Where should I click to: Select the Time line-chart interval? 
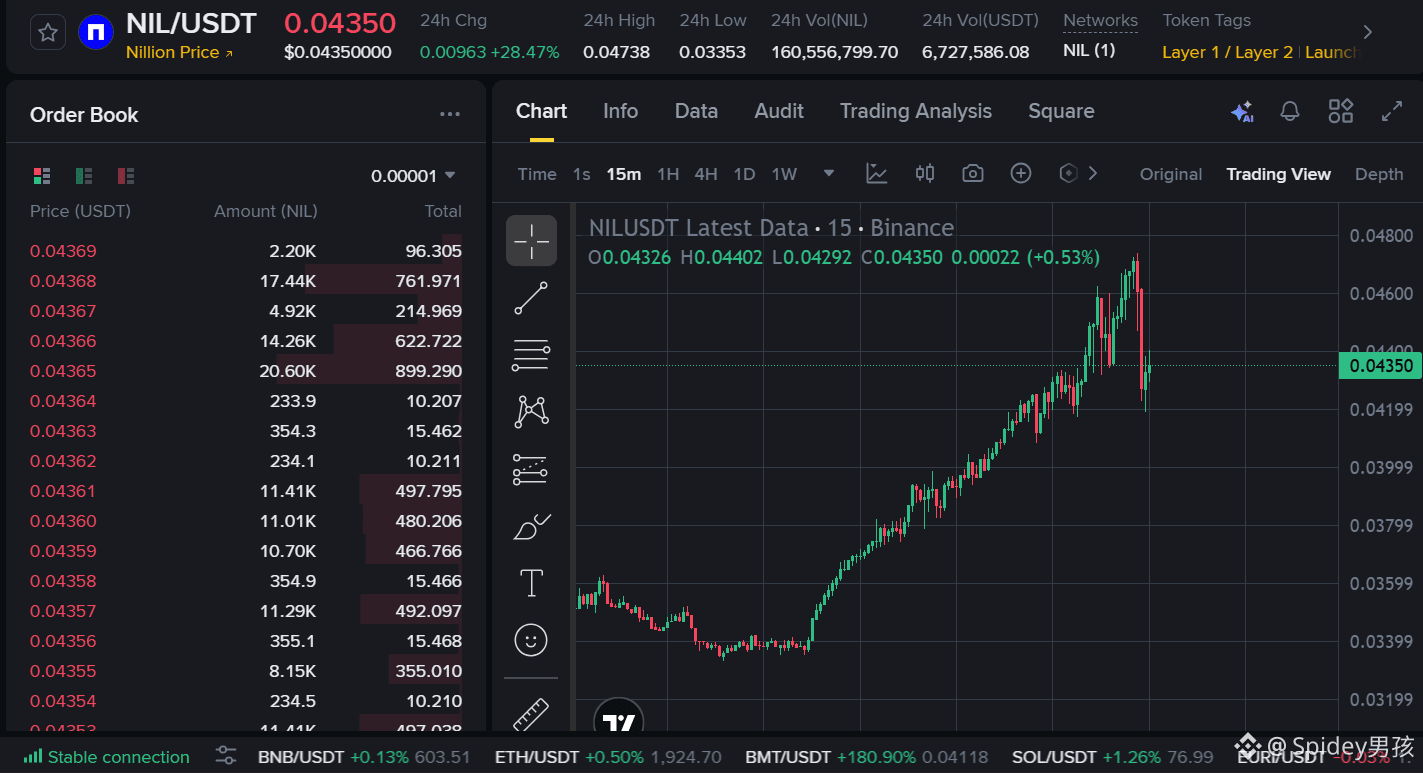coord(537,174)
